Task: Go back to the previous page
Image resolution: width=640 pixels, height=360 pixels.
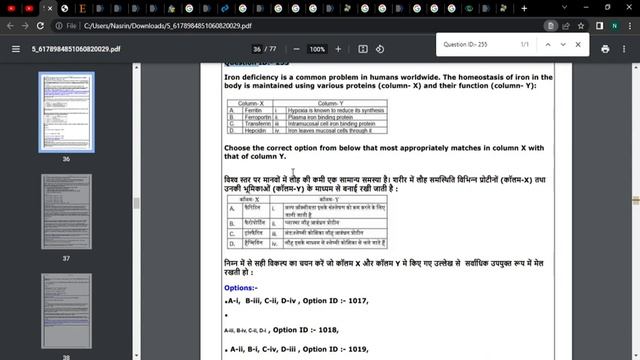Action: [10, 26]
